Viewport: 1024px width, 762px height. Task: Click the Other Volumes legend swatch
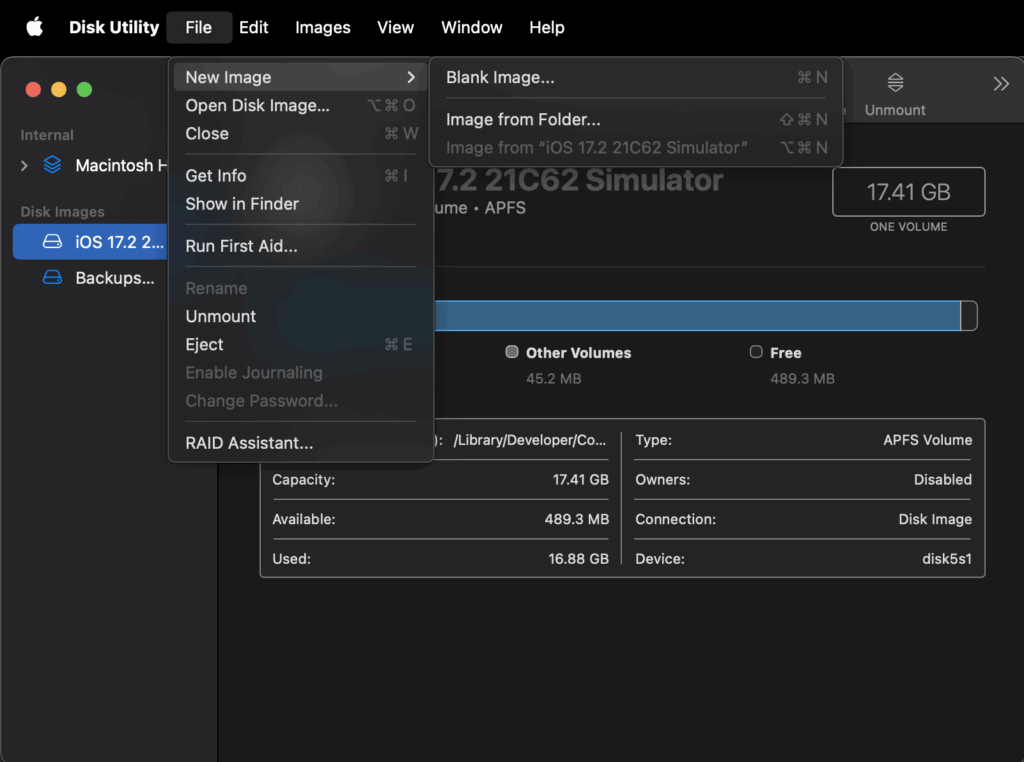click(512, 352)
